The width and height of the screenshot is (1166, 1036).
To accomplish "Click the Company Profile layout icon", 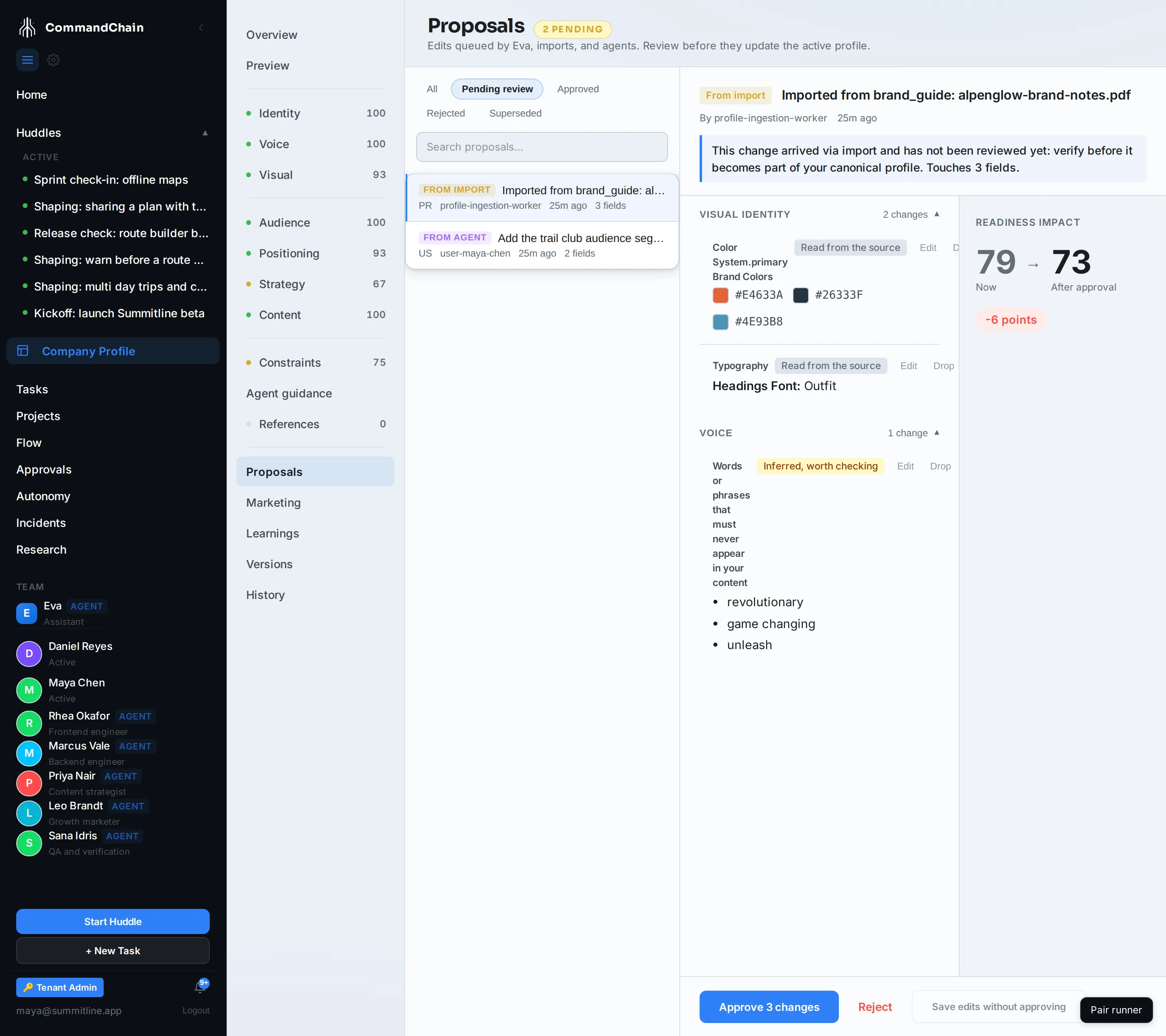I will (23, 350).
